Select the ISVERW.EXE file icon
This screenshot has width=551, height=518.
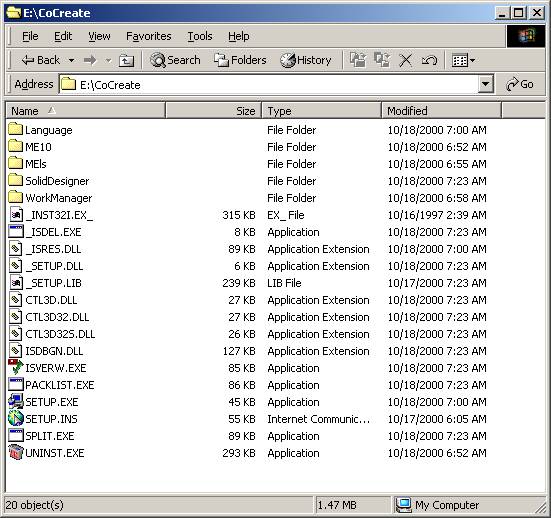(15, 367)
